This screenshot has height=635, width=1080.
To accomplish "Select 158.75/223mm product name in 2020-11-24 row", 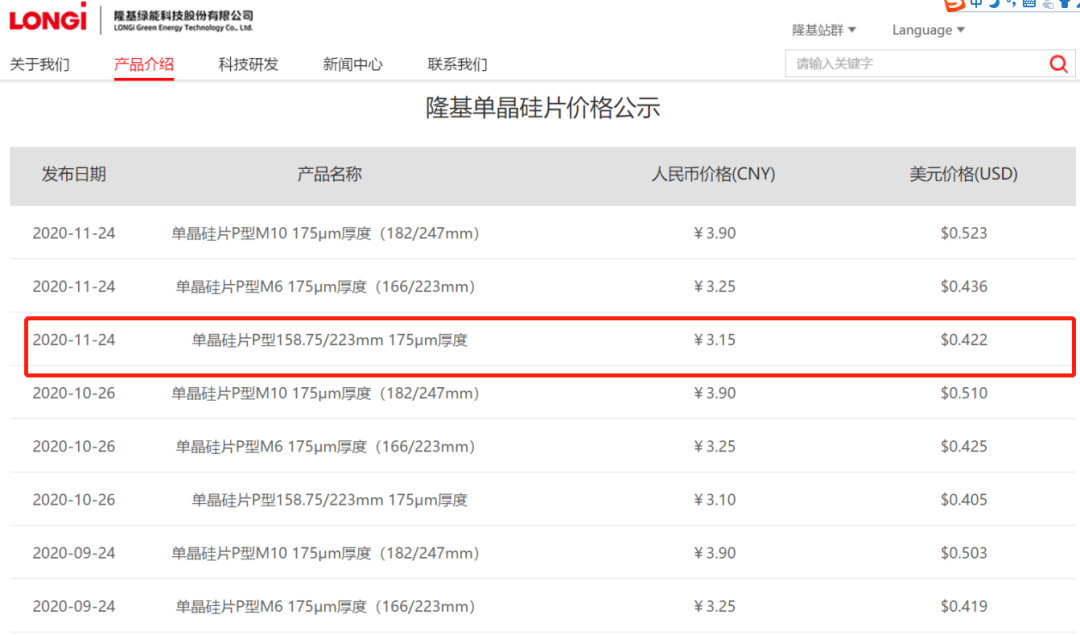I will [x=329, y=340].
